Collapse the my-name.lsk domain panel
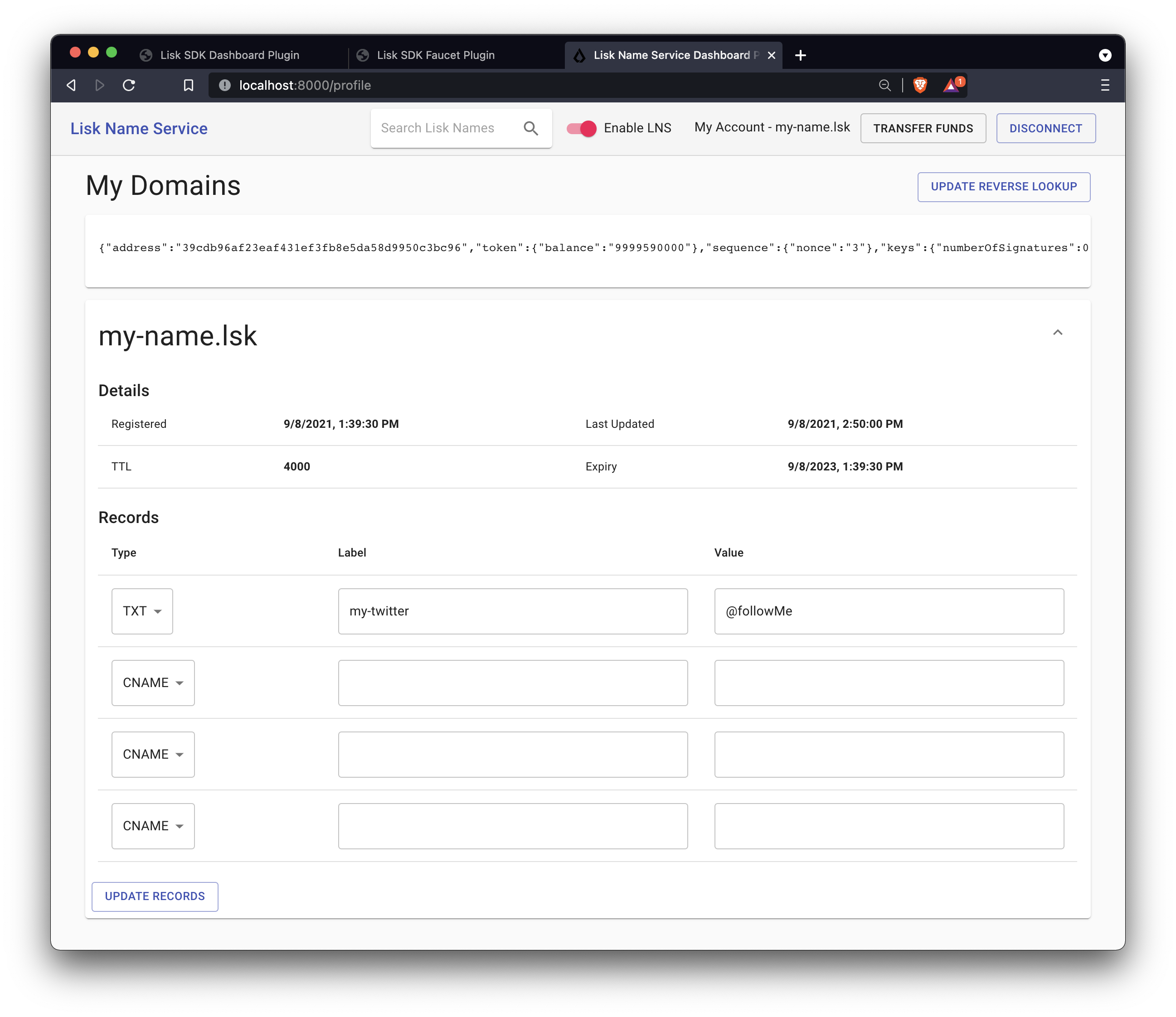Screen dimensions: 1176x1017 pyautogui.click(x=1057, y=333)
